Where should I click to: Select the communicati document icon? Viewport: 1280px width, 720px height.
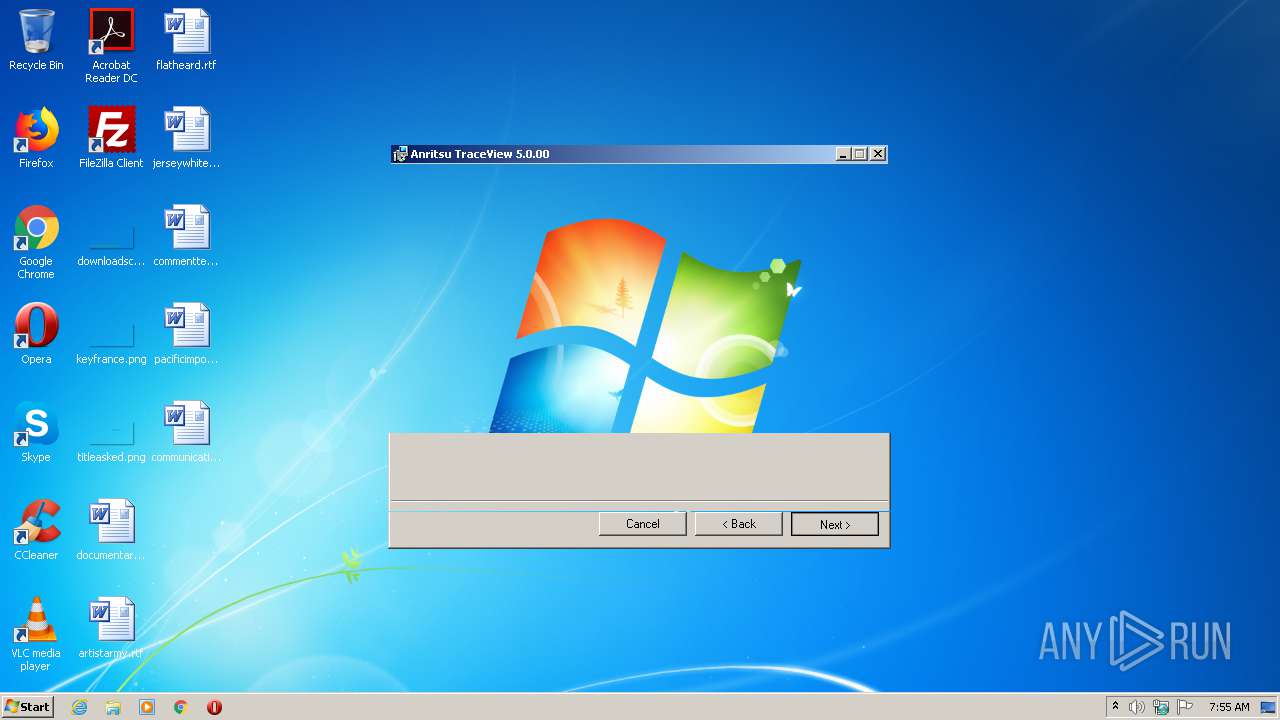[x=186, y=432]
